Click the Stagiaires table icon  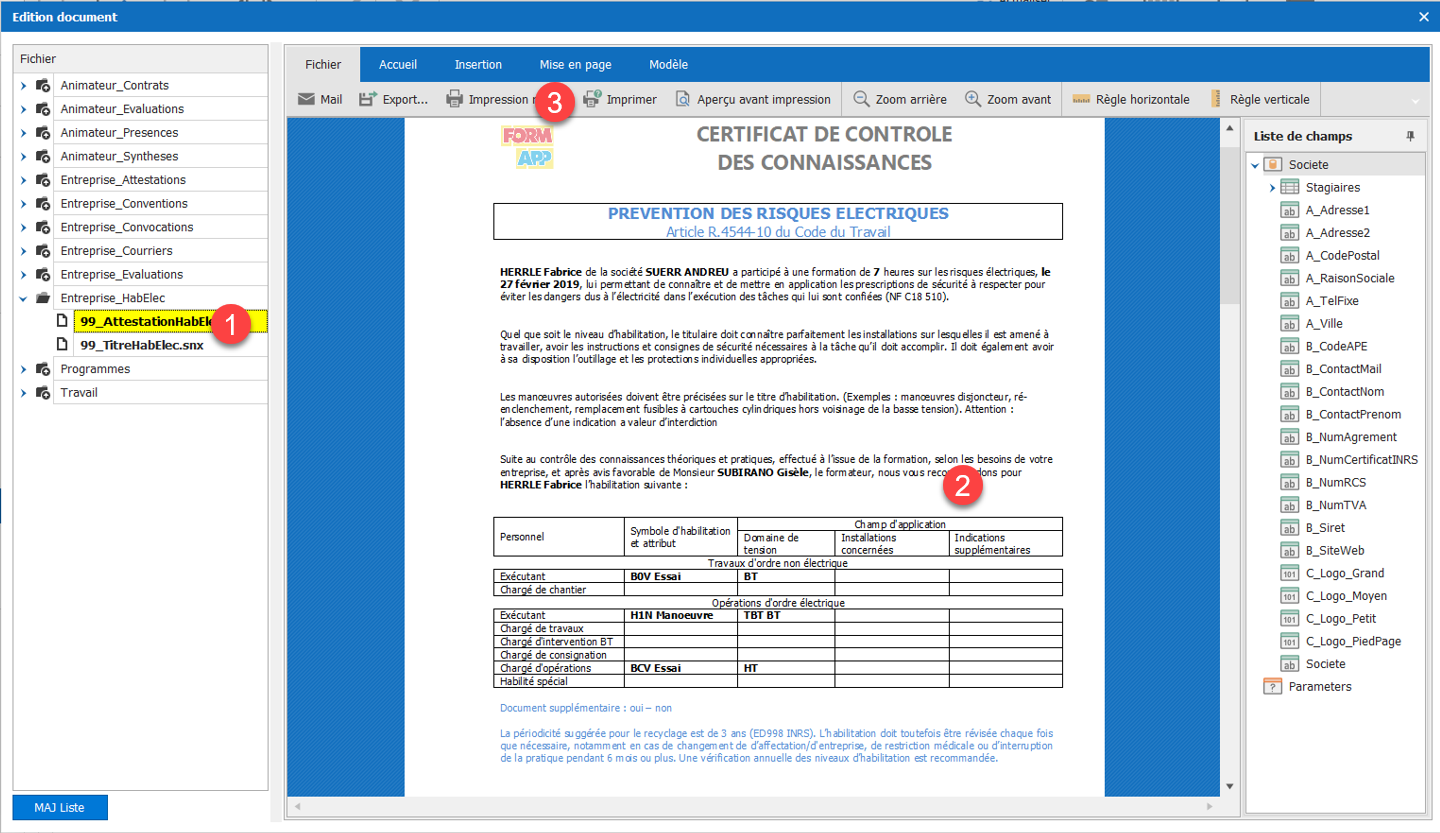click(1290, 187)
